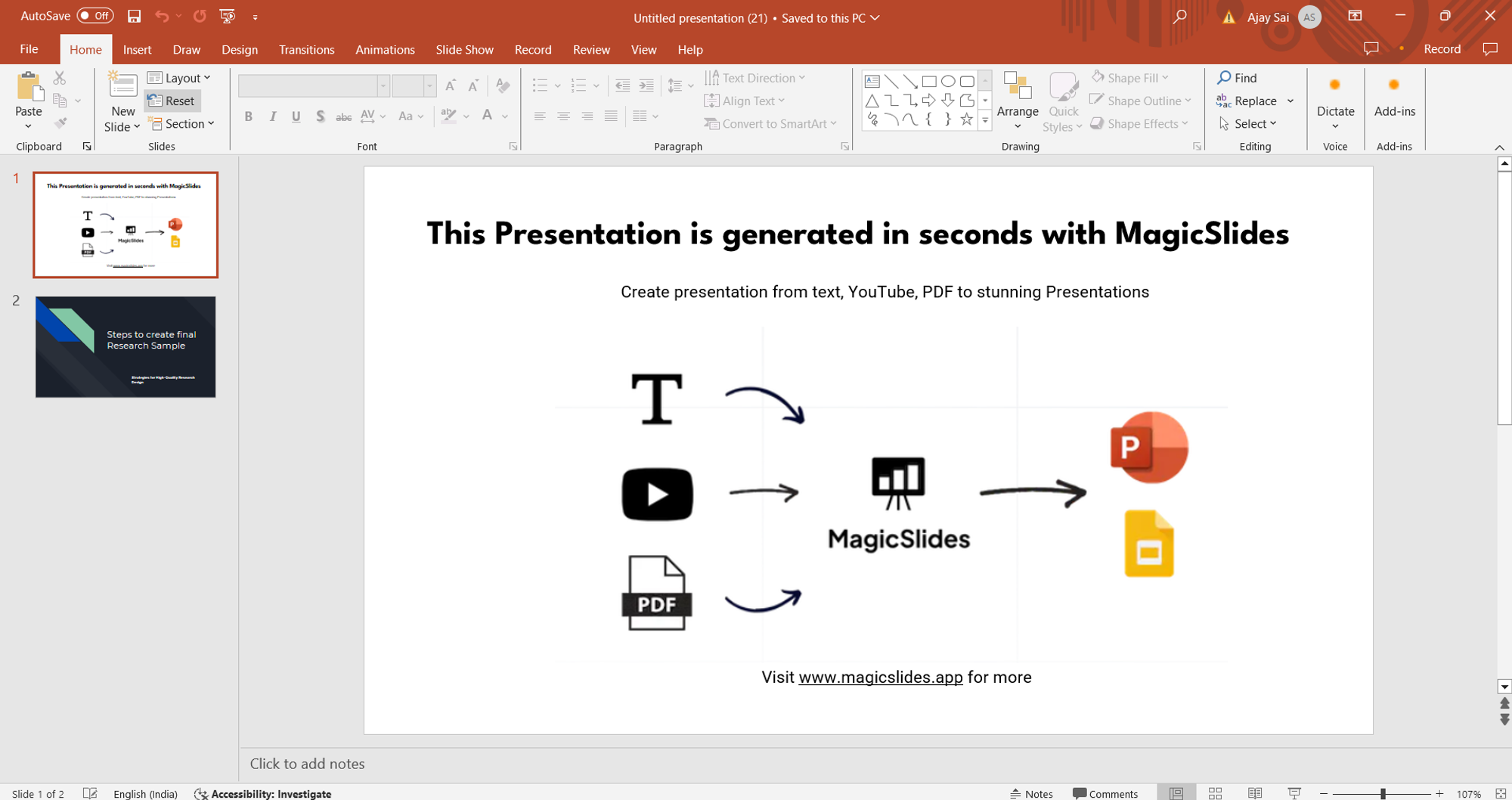Viewport: 1512px width, 800px height.
Task: Click the New Slide icon
Action: coord(122,85)
